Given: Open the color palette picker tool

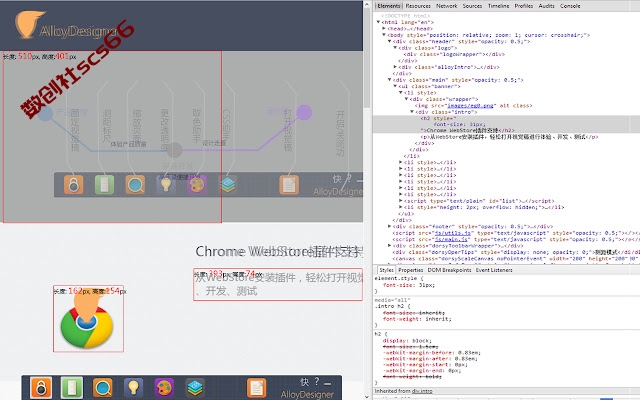Looking at the screenshot, I should point(164,387).
